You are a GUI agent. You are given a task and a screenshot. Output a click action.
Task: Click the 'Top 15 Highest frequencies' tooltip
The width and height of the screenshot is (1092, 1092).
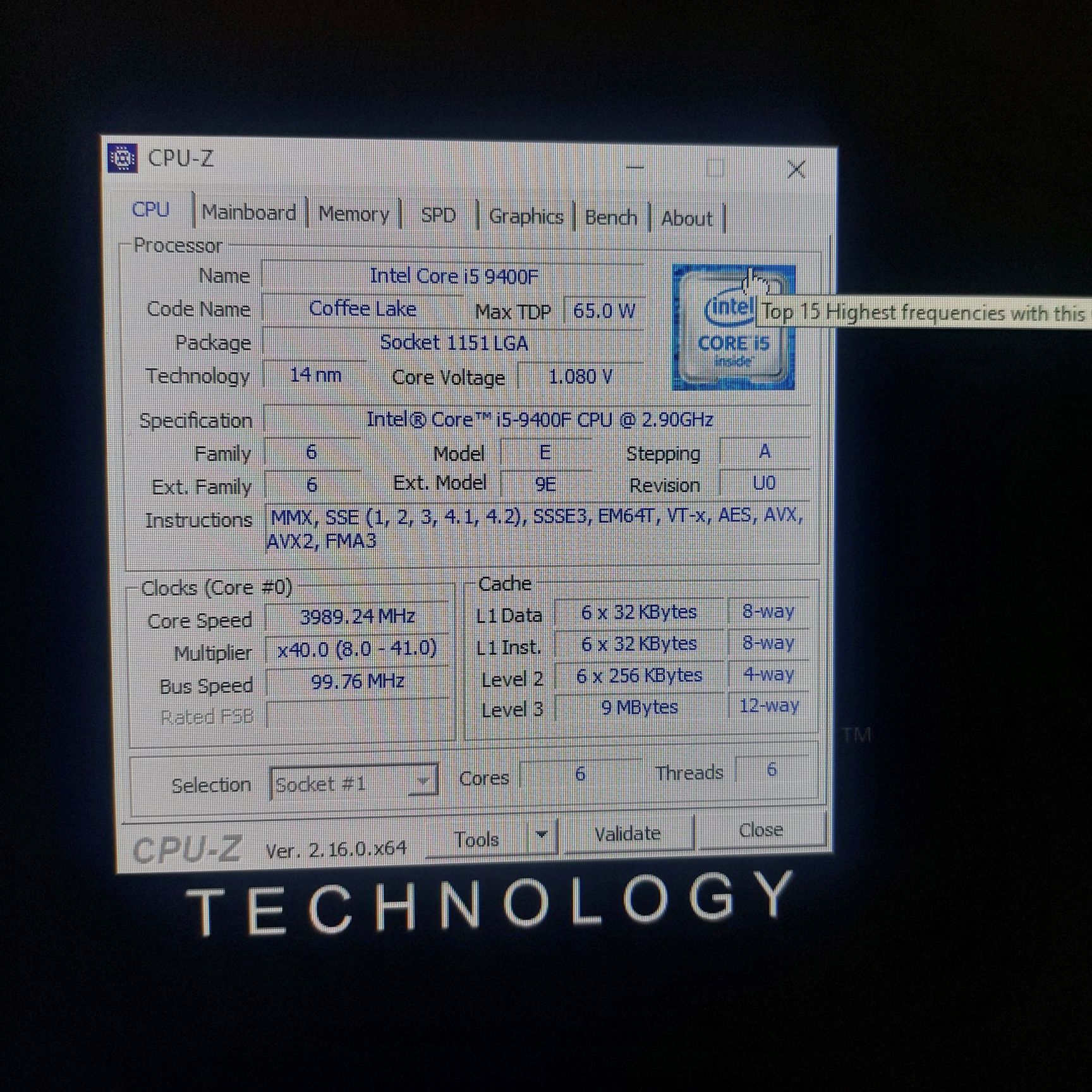tap(924, 312)
